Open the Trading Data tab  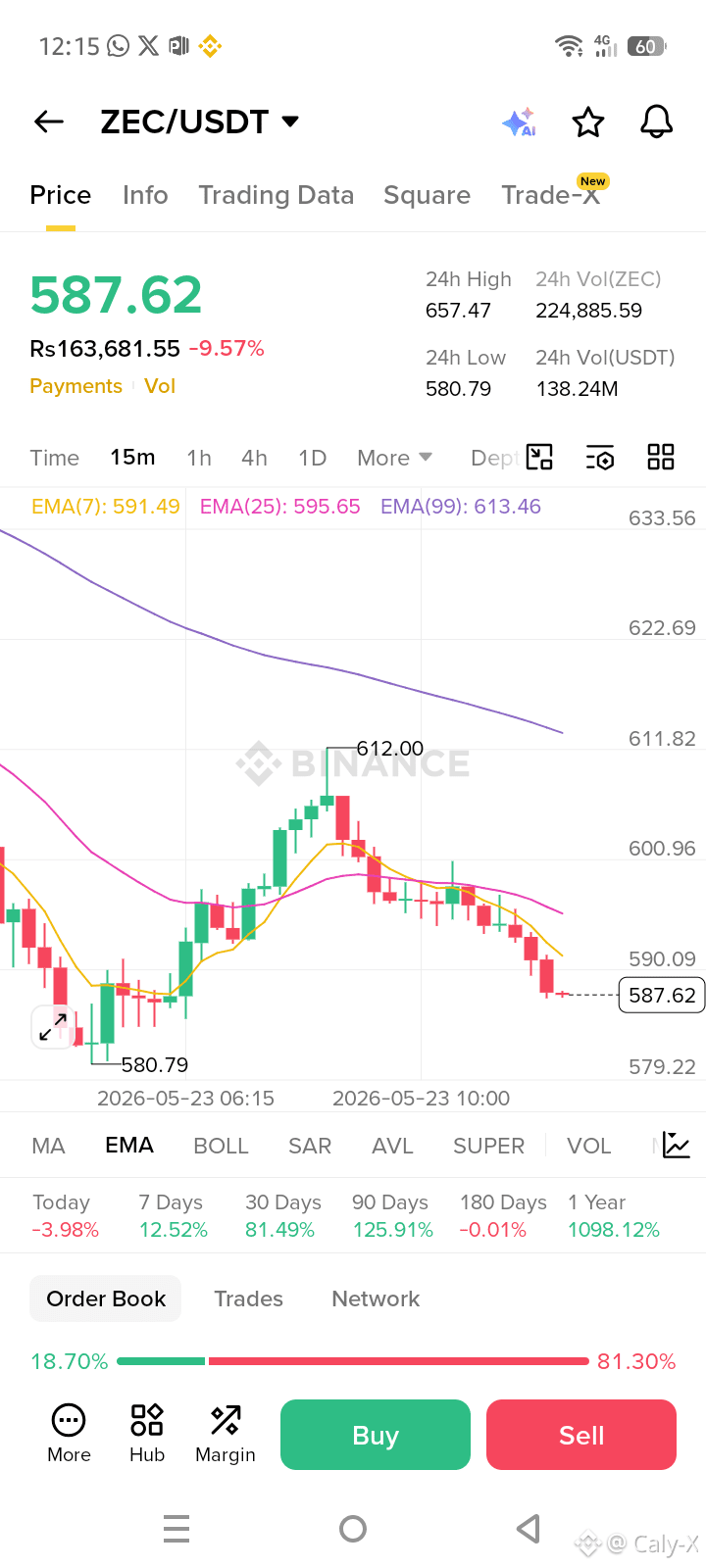(x=276, y=195)
